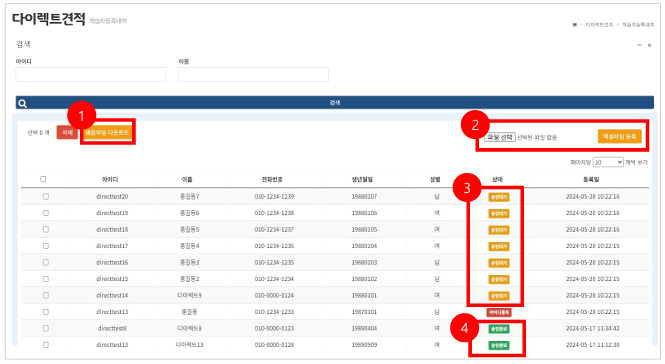Check the box for the 디이렉트13 row
The width and height of the screenshot is (665, 364).
pos(46,345)
